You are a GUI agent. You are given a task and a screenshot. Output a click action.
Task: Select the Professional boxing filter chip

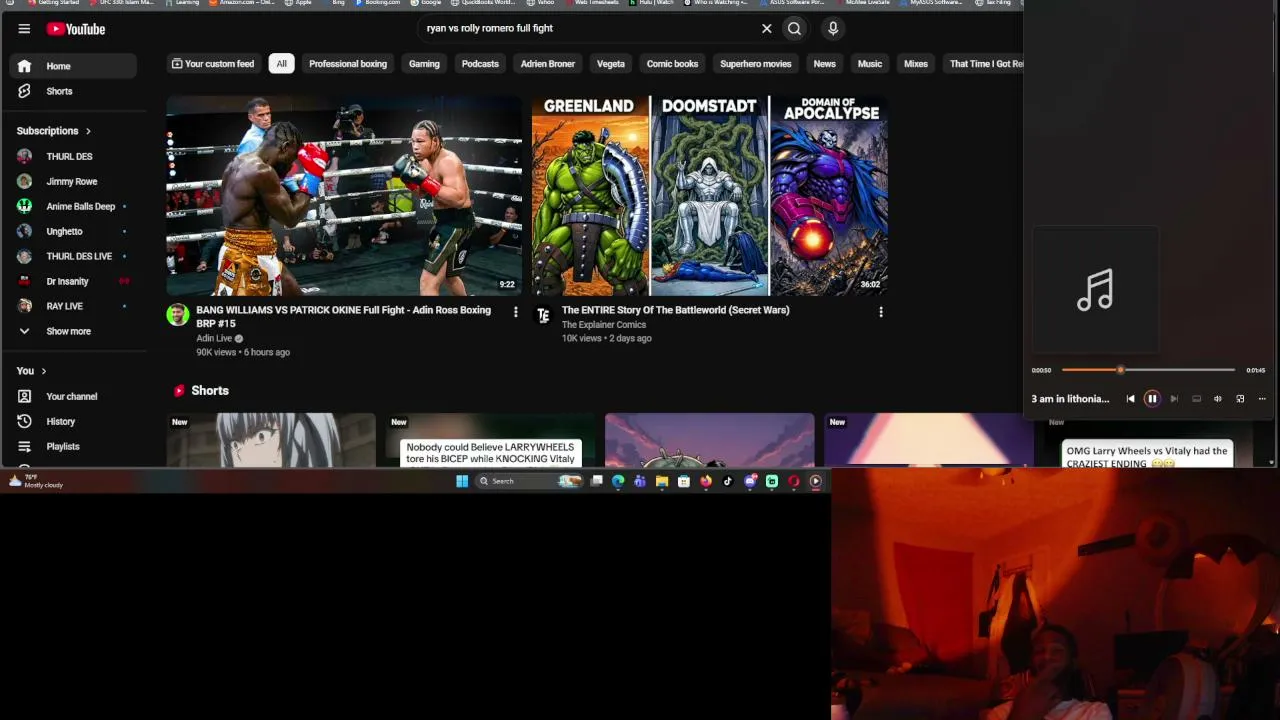pos(348,64)
